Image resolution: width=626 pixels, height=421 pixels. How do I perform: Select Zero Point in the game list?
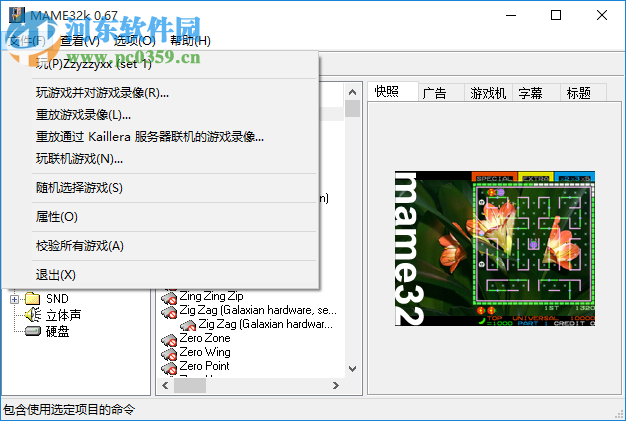tap(204, 366)
